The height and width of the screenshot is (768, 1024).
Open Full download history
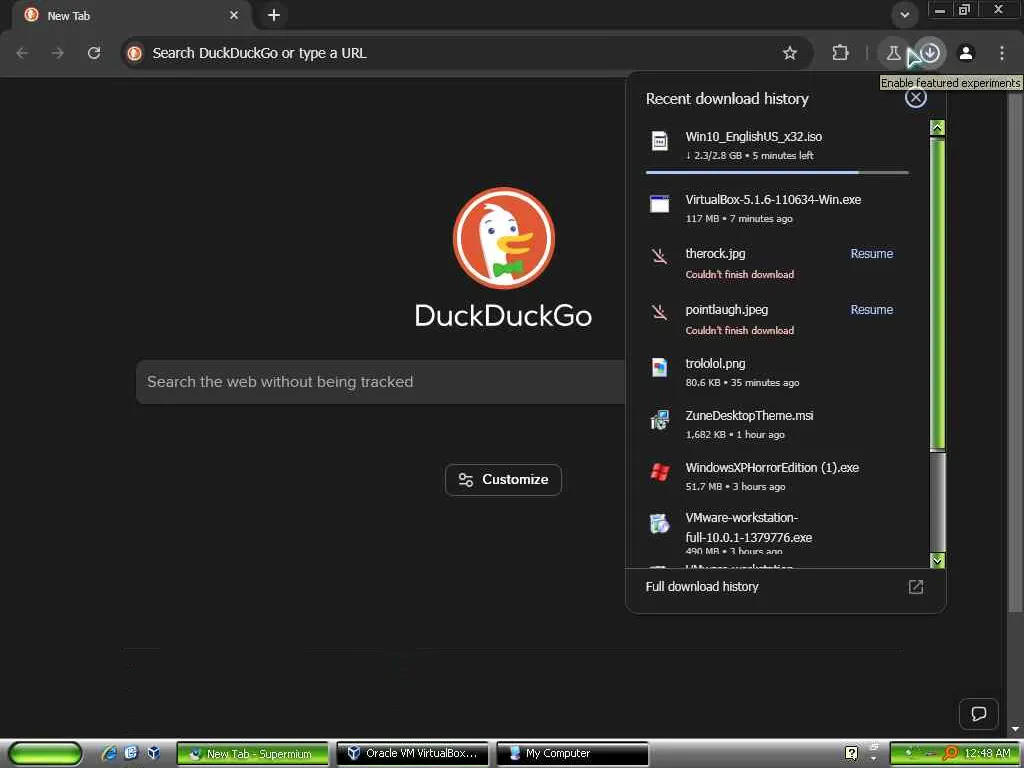702,586
